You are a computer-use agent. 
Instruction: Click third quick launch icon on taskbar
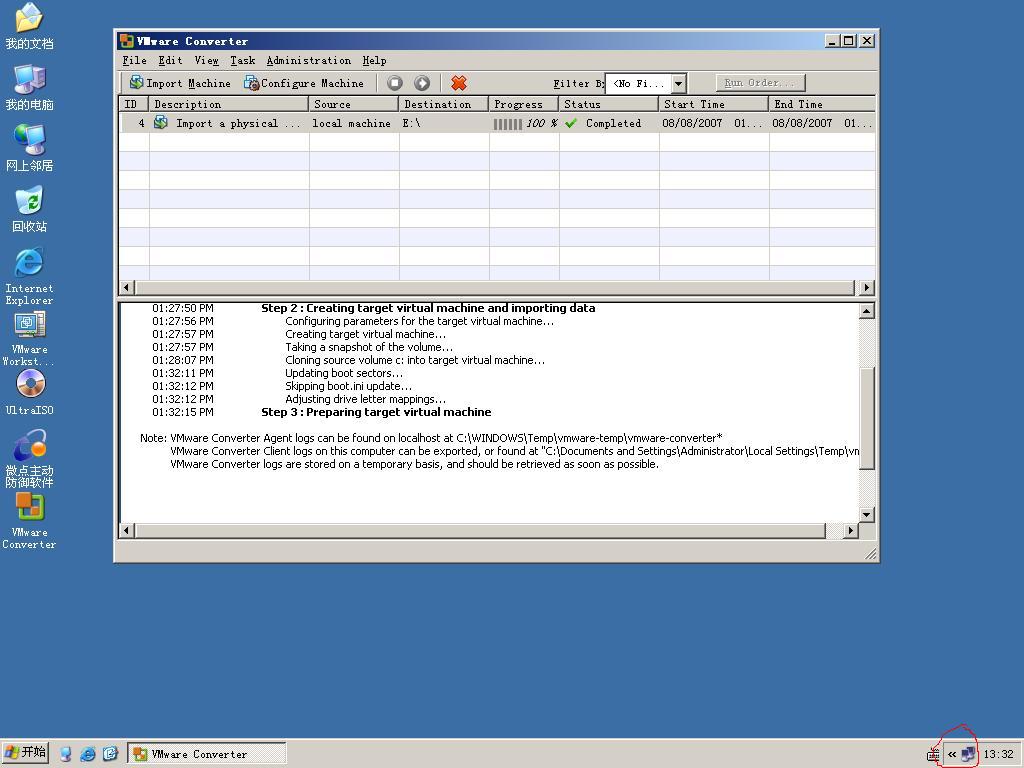(x=110, y=754)
